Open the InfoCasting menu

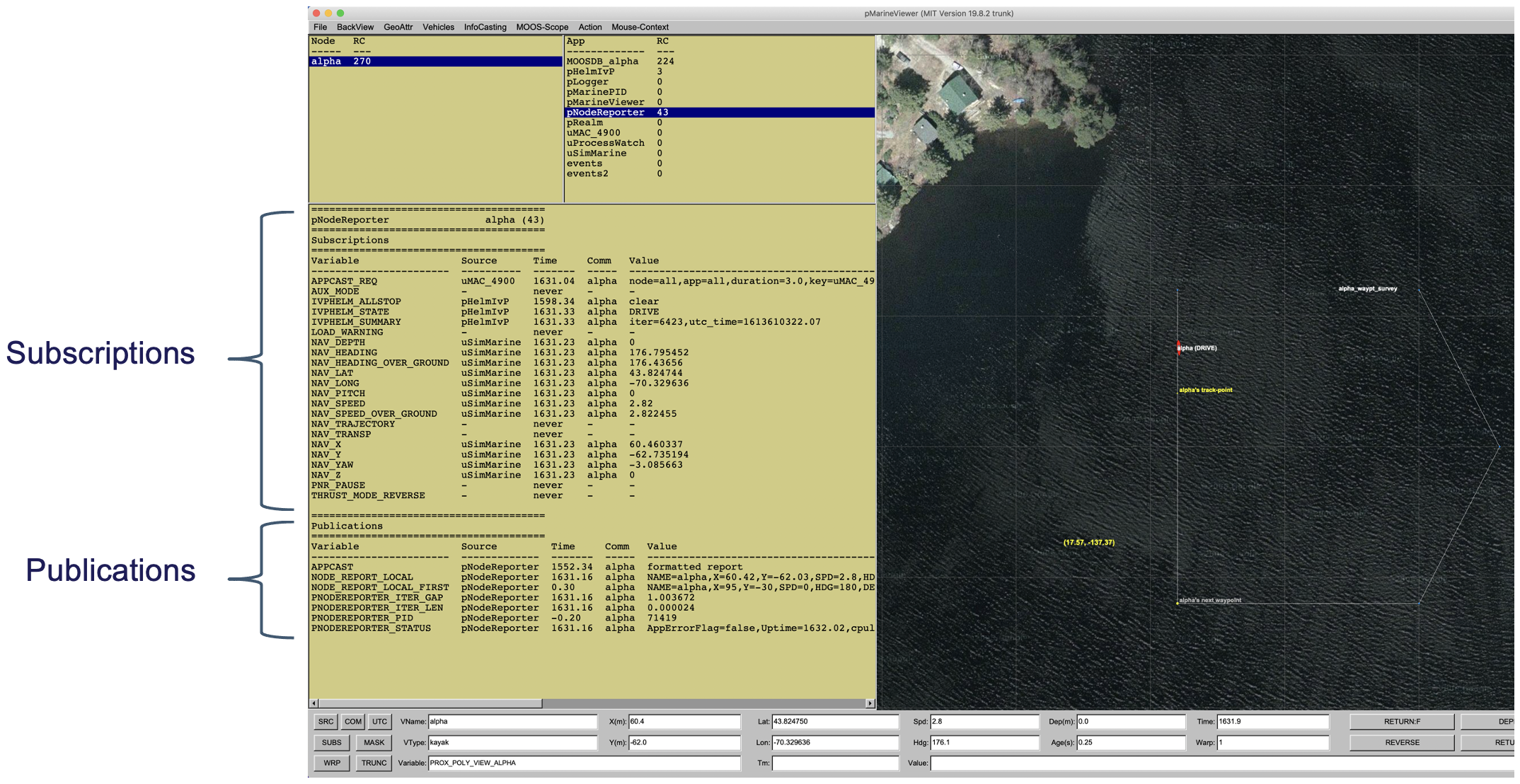pos(485,27)
